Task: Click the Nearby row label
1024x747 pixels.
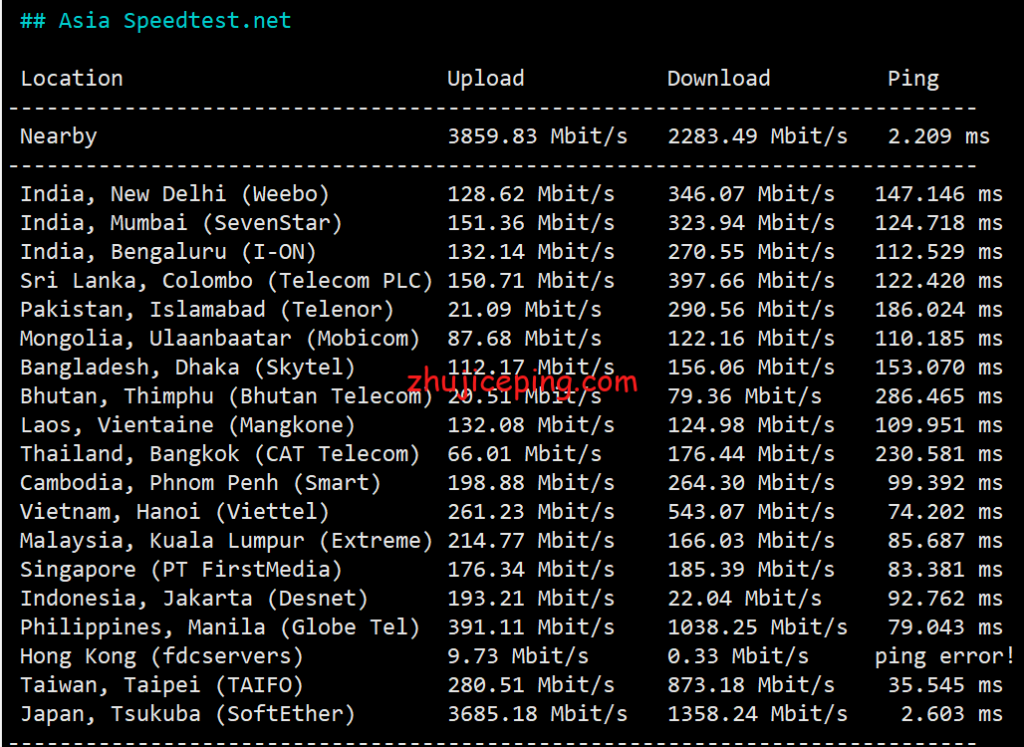Action: [59, 136]
